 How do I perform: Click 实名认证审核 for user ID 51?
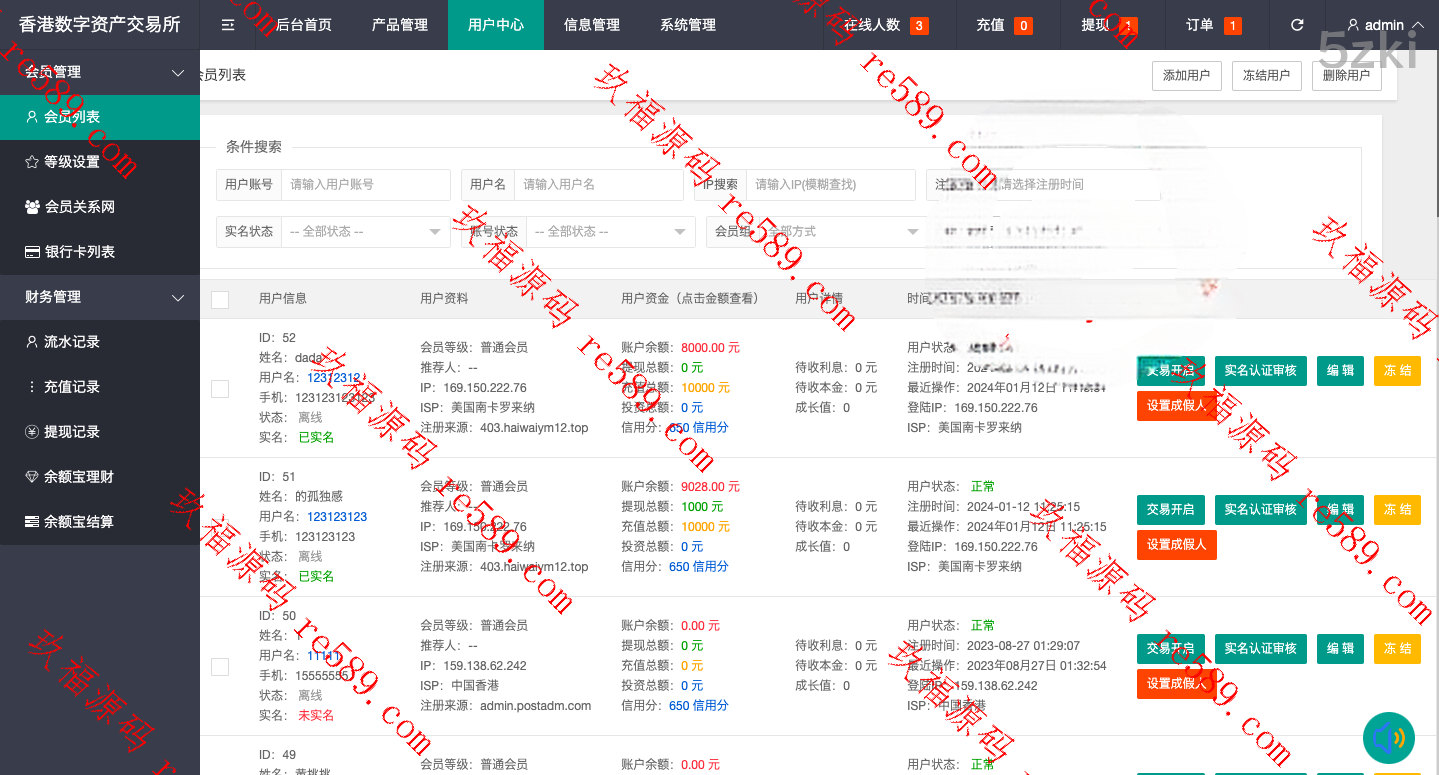click(1260, 510)
